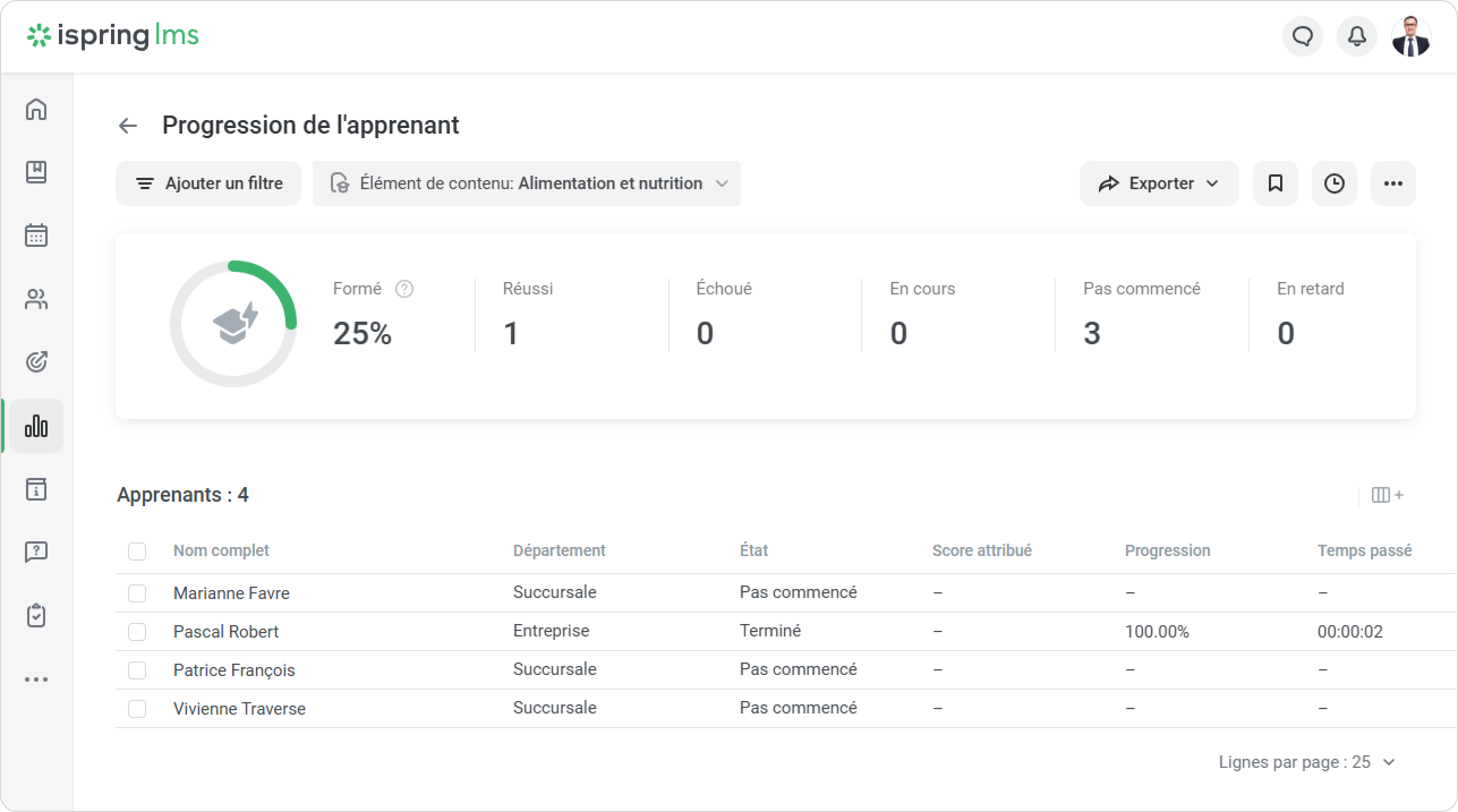
Task: Open the reports bar-chart sidebar item
Action: click(36, 426)
